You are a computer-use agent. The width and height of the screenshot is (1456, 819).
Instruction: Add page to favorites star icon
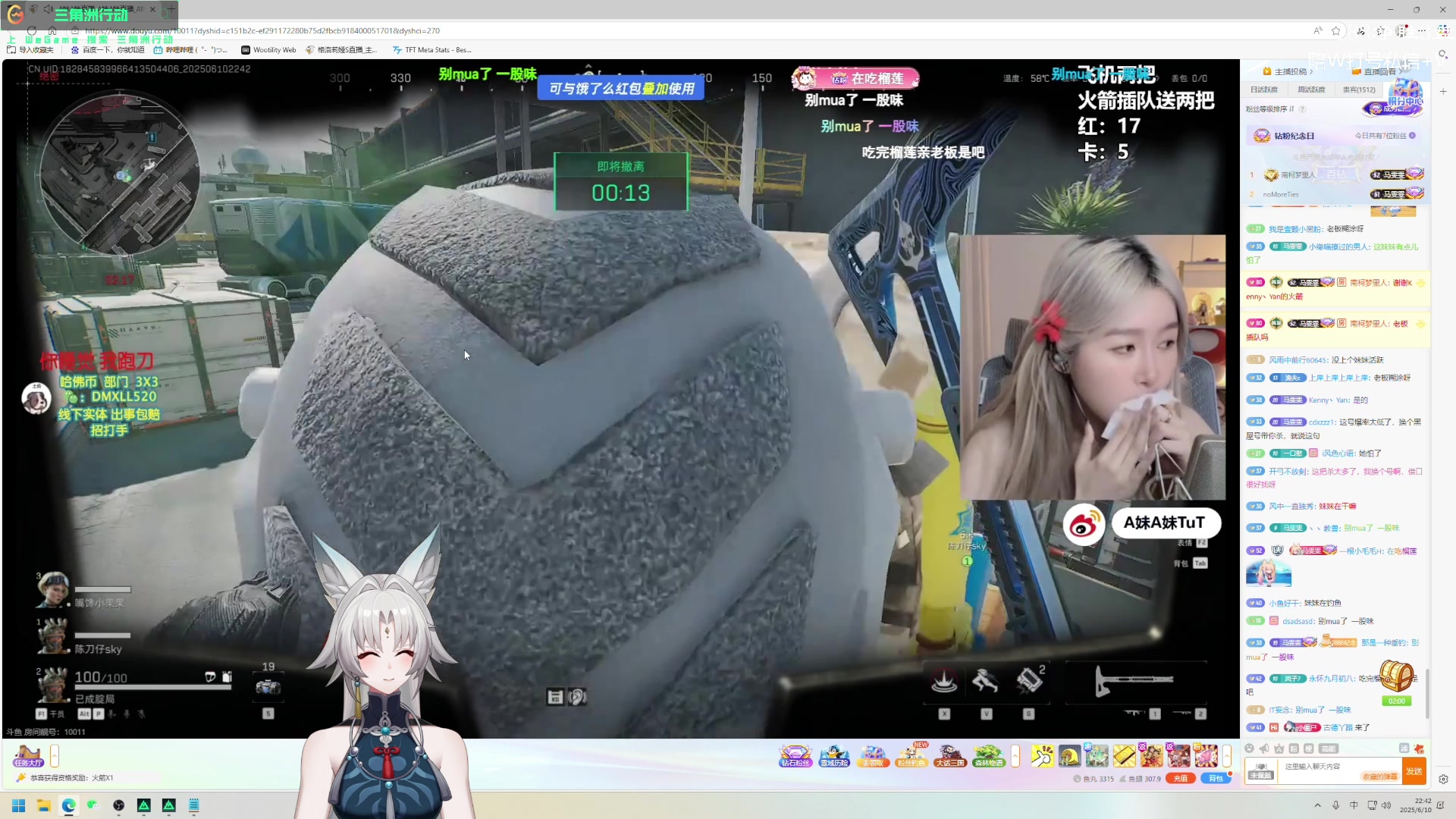click(x=1336, y=30)
